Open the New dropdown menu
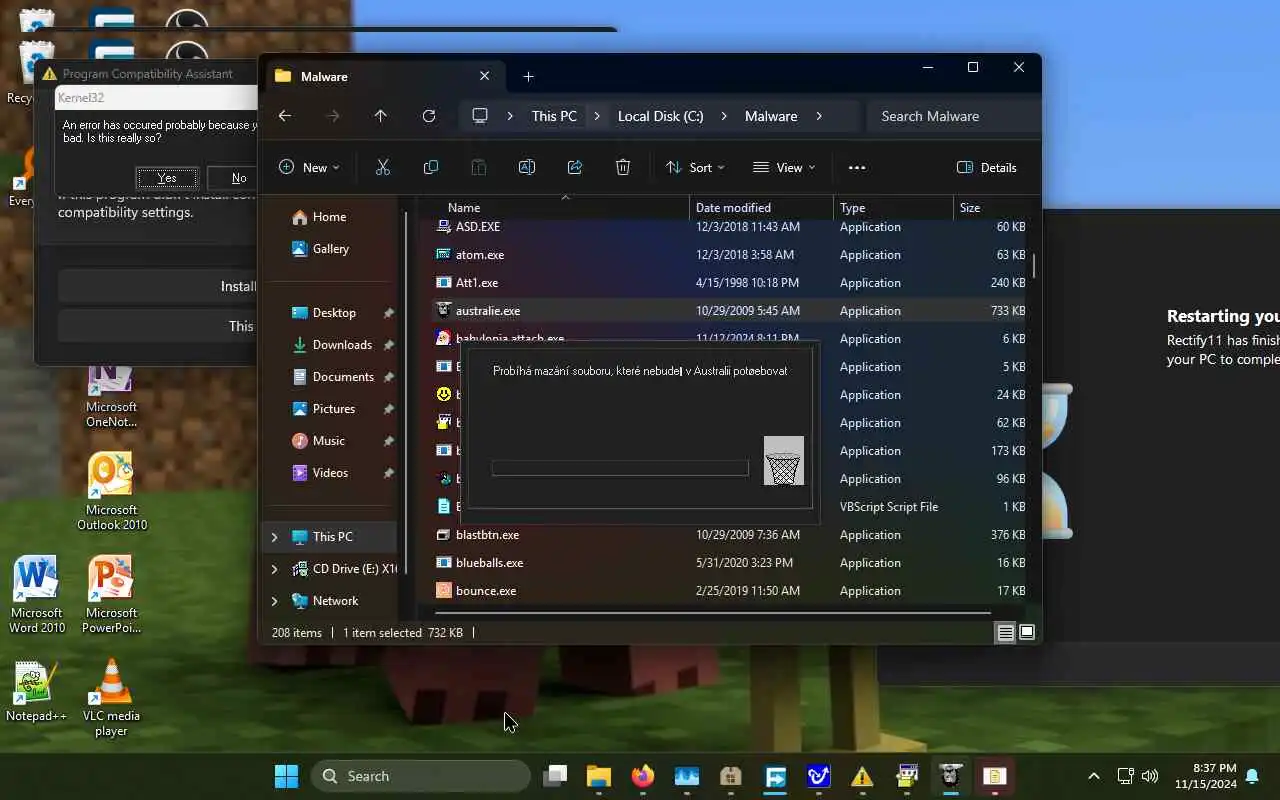1280x800 pixels. pos(309,167)
